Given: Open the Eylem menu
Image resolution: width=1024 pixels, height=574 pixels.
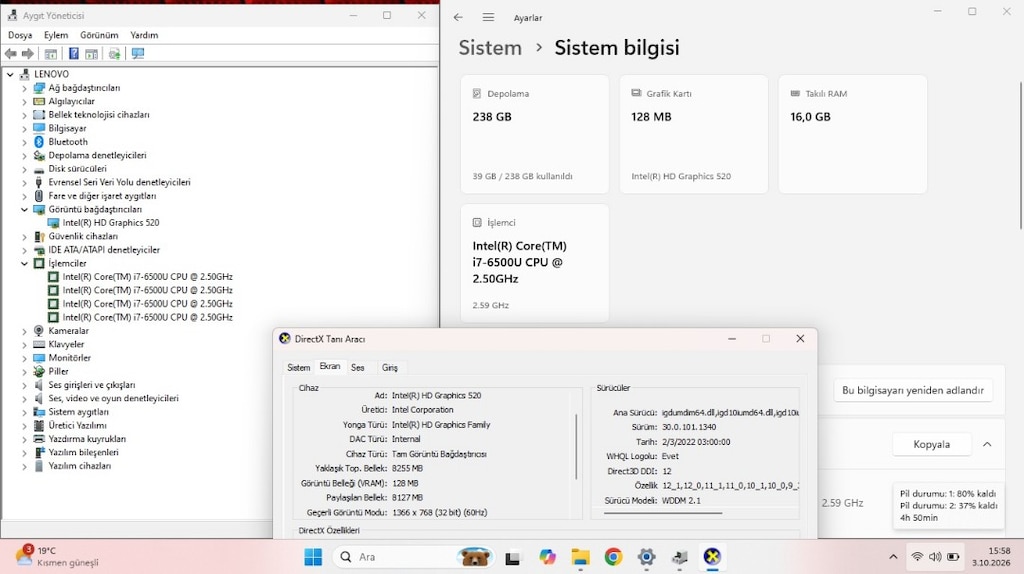Looking at the screenshot, I should [x=56, y=35].
